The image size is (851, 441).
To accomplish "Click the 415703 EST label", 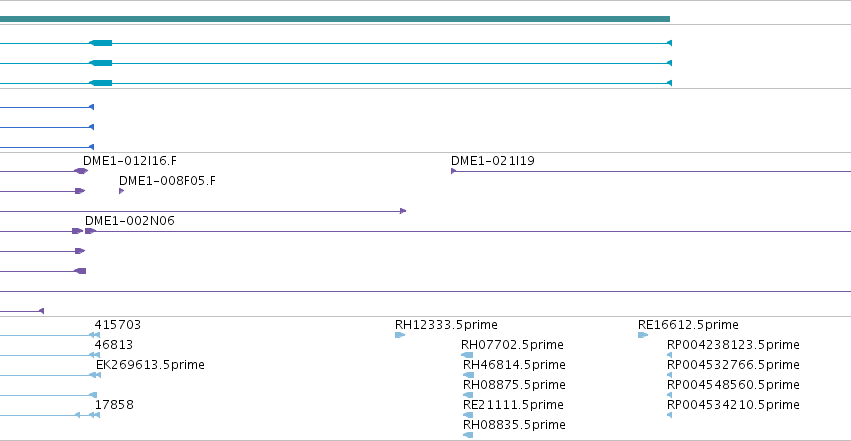I will 118,325.
